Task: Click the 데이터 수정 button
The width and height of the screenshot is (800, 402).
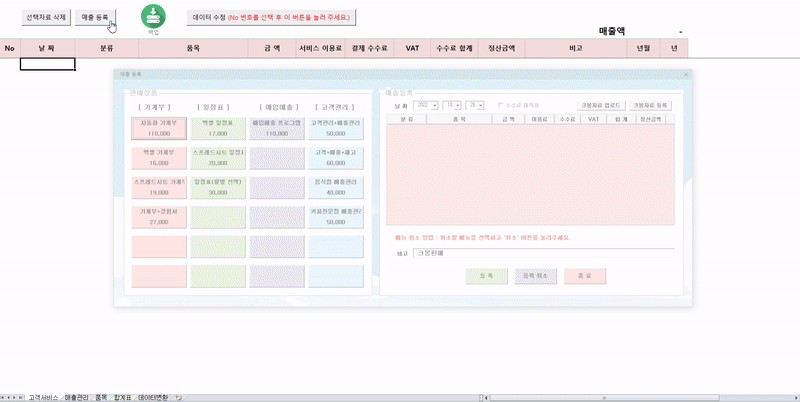Action: coord(272,17)
